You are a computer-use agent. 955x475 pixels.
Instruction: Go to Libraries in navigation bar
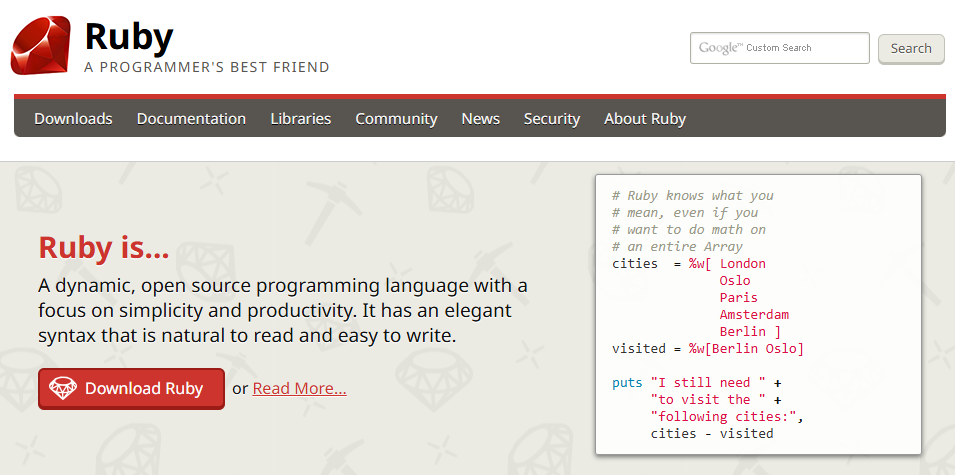301,119
